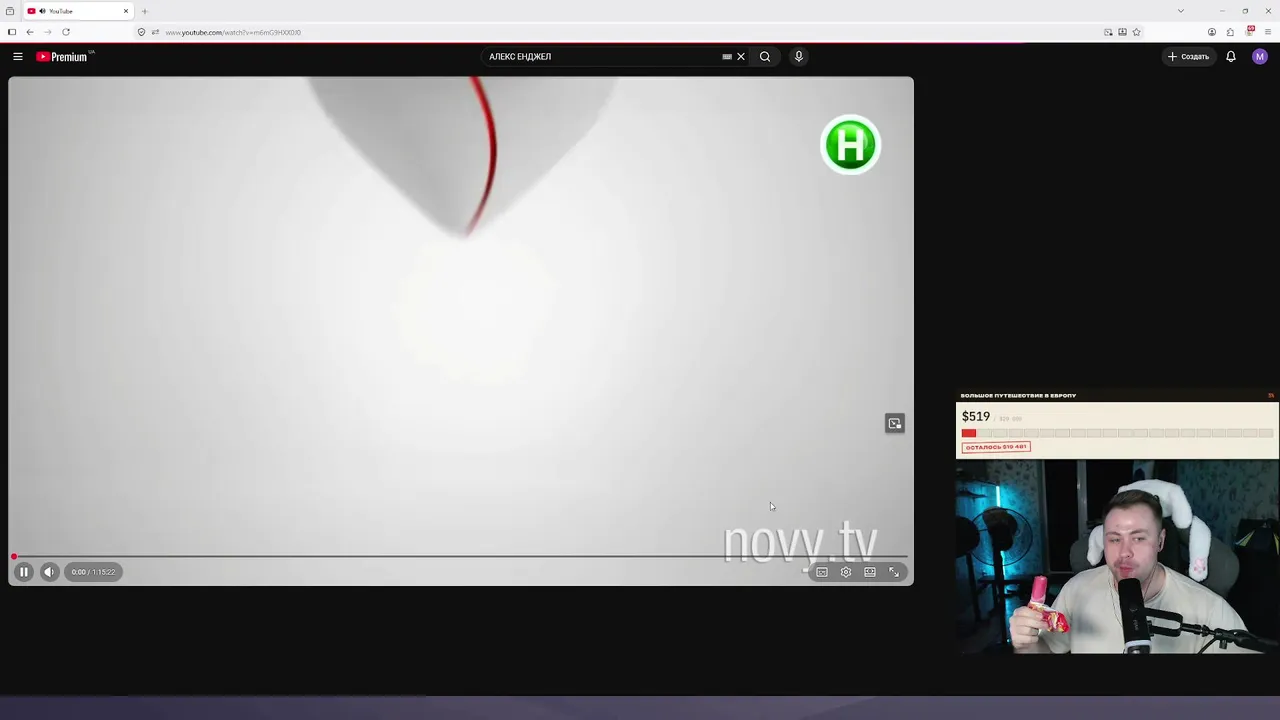Start voice search with microphone
Viewport: 1280px width, 720px height.
(x=798, y=57)
